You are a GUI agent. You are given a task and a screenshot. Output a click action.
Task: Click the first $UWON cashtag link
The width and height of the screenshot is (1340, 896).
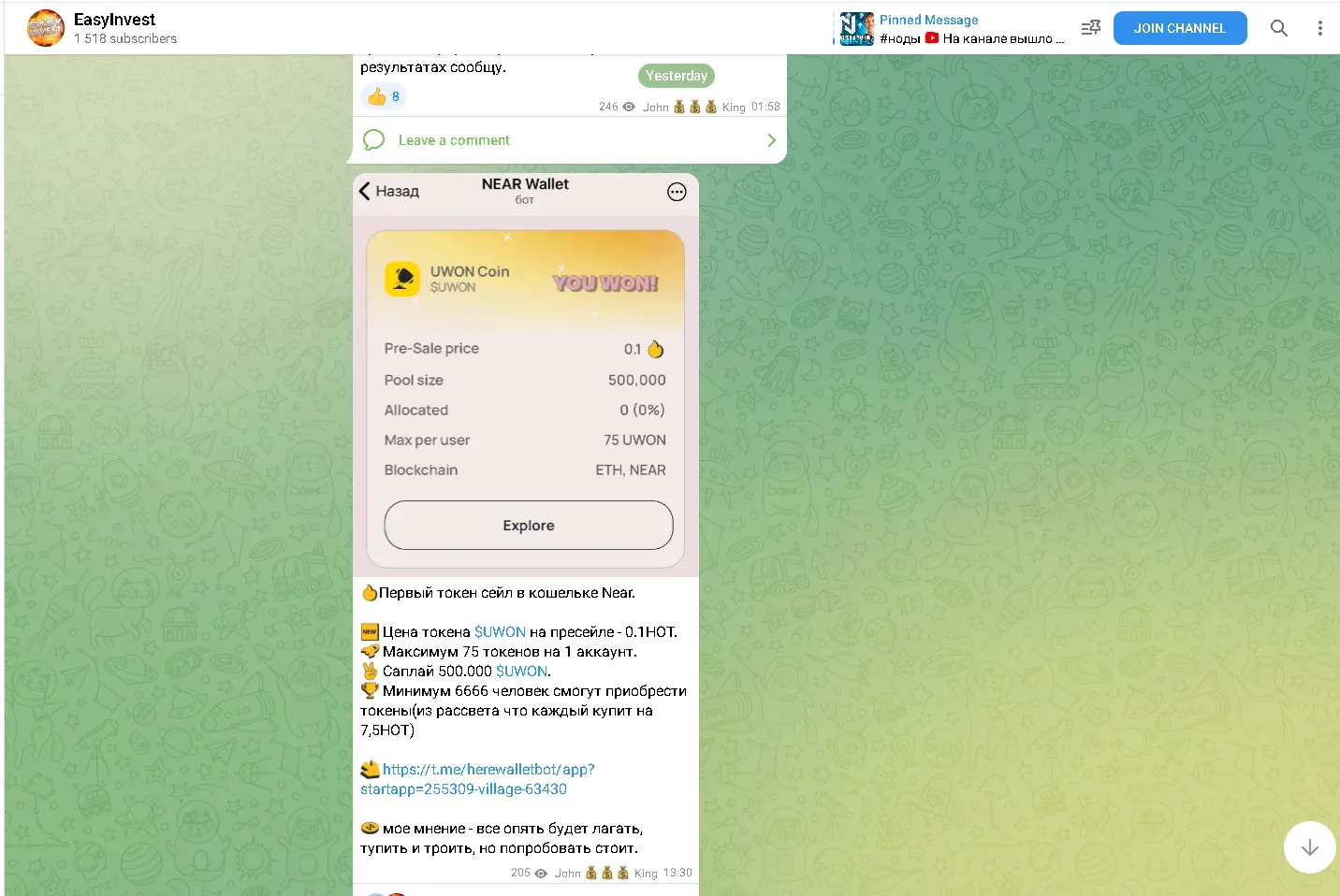tap(500, 632)
